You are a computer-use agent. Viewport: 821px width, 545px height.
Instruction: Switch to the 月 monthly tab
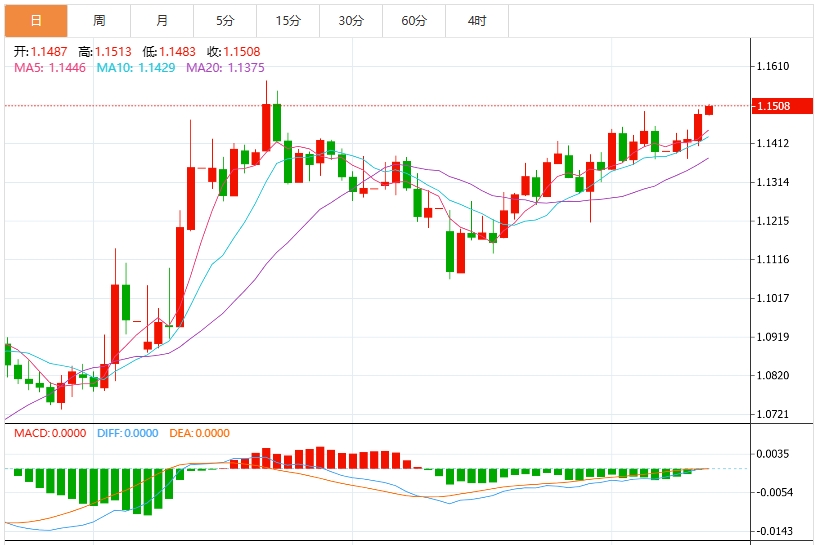pos(162,20)
